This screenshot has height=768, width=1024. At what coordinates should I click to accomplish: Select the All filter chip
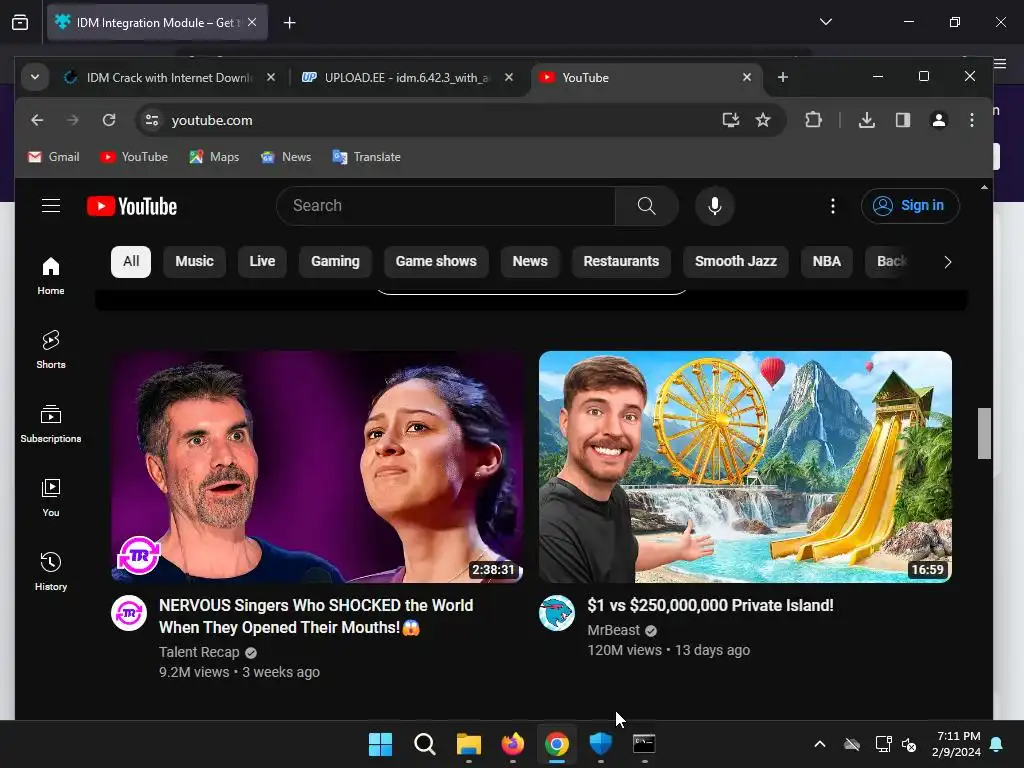(131, 261)
